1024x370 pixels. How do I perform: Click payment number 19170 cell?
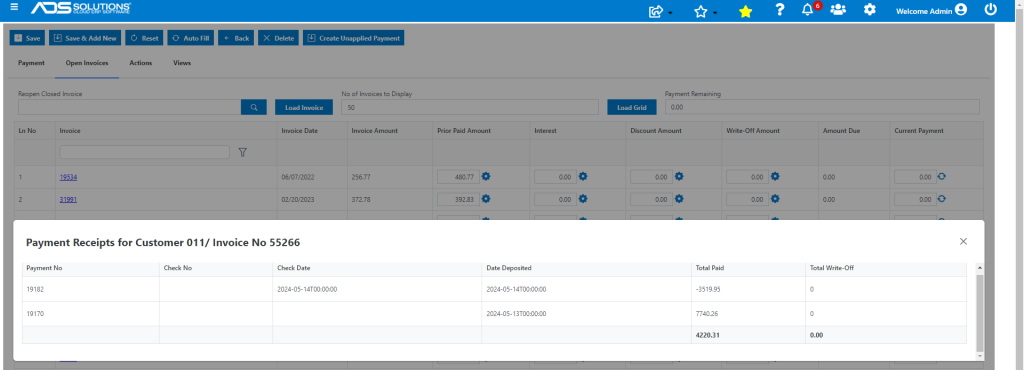pyautogui.click(x=91, y=314)
